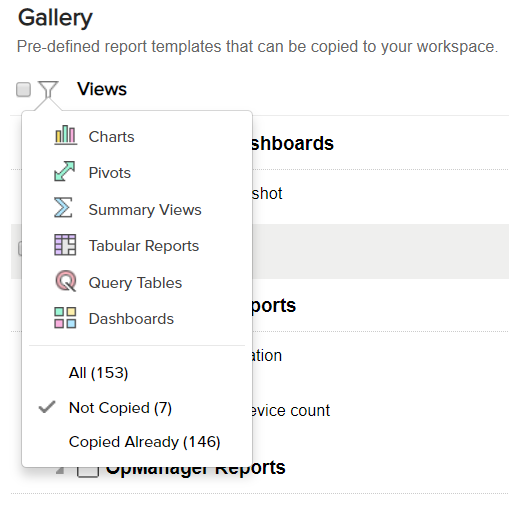The width and height of the screenshot is (509, 507).
Task: Open the funnel filter icon
Action: pyautogui.click(x=48, y=89)
